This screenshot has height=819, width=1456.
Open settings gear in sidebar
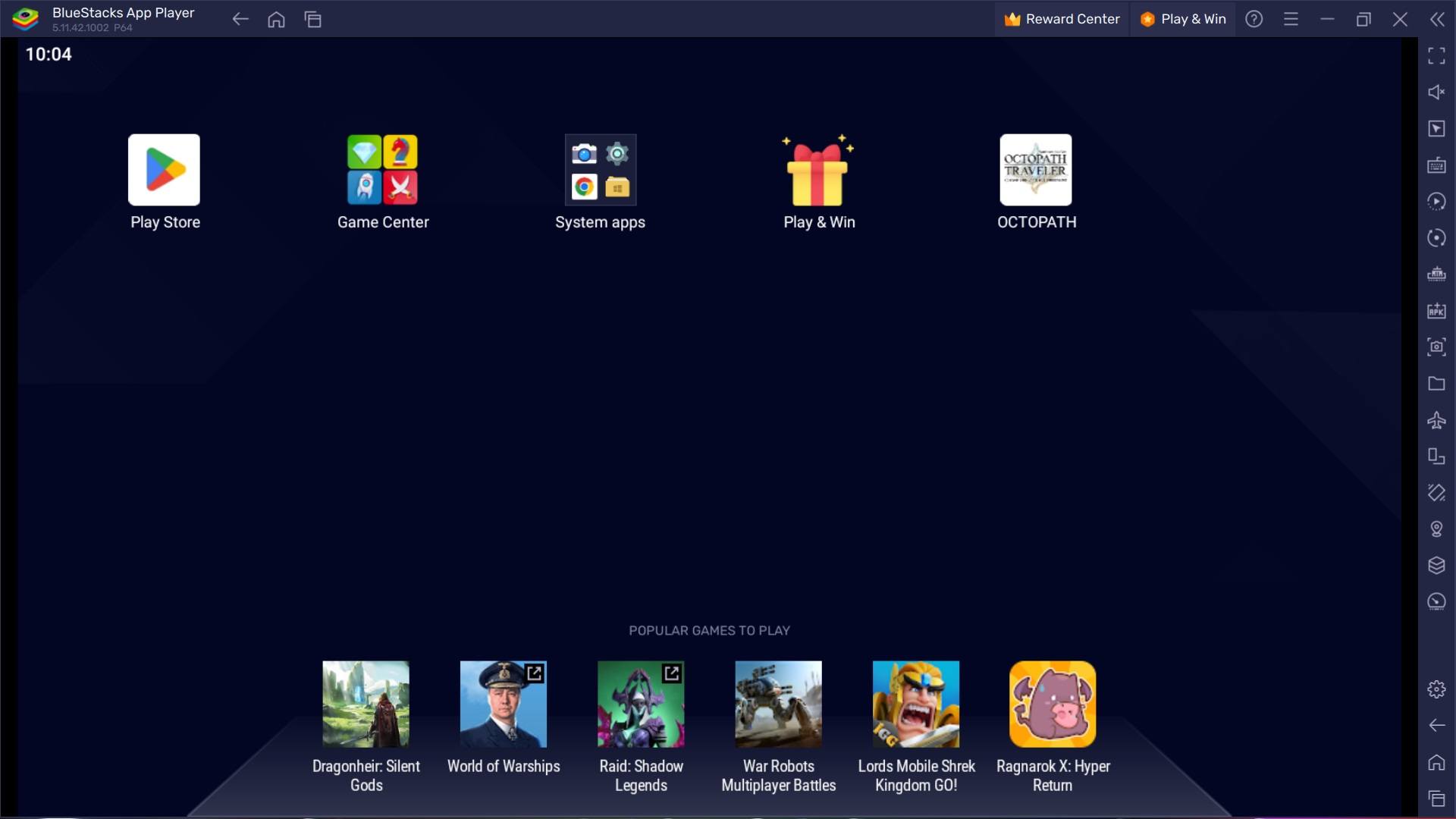[1436, 689]
